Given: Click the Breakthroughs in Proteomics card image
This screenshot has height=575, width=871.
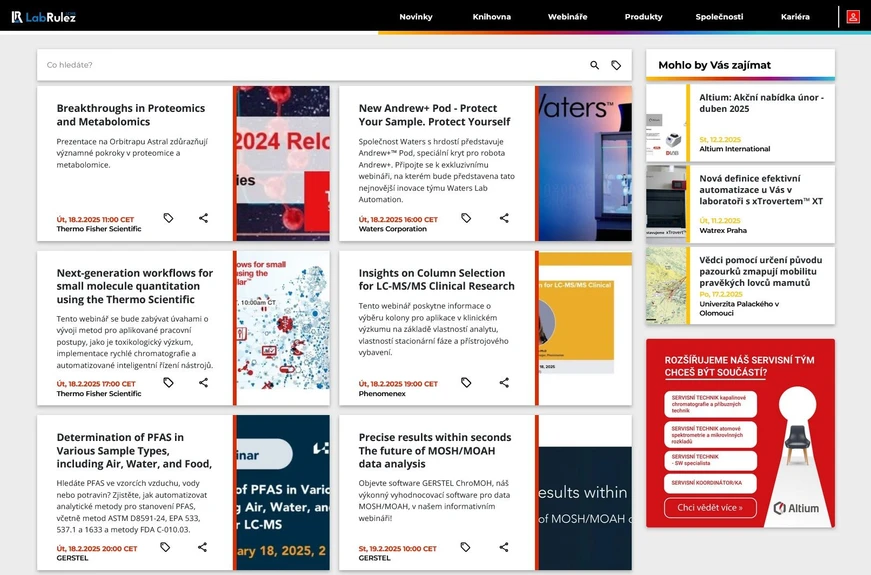Looking at the screenshot, I should (x=283, y=163).
